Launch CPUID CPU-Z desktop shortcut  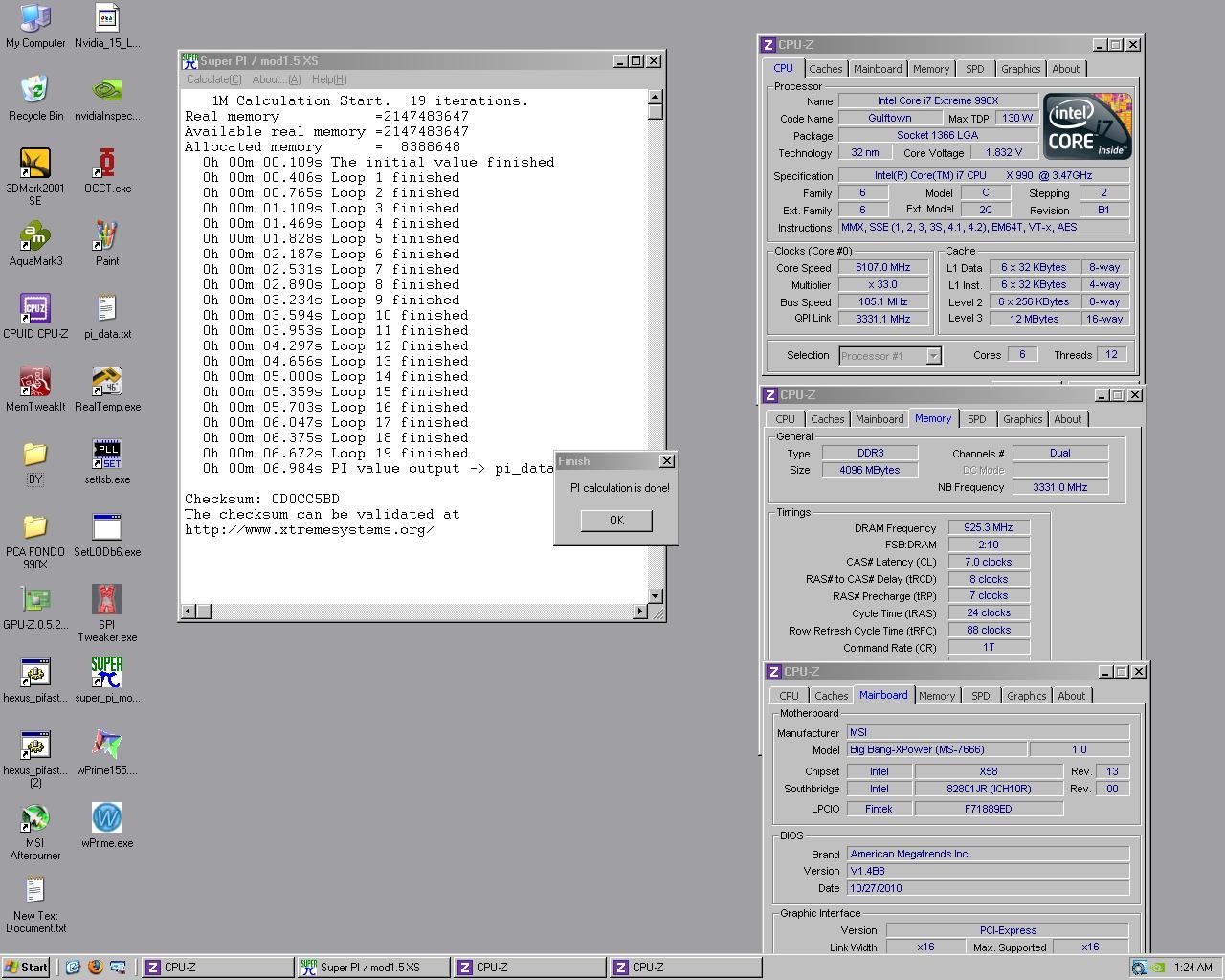pyautogui.click(x=35, y=316)
